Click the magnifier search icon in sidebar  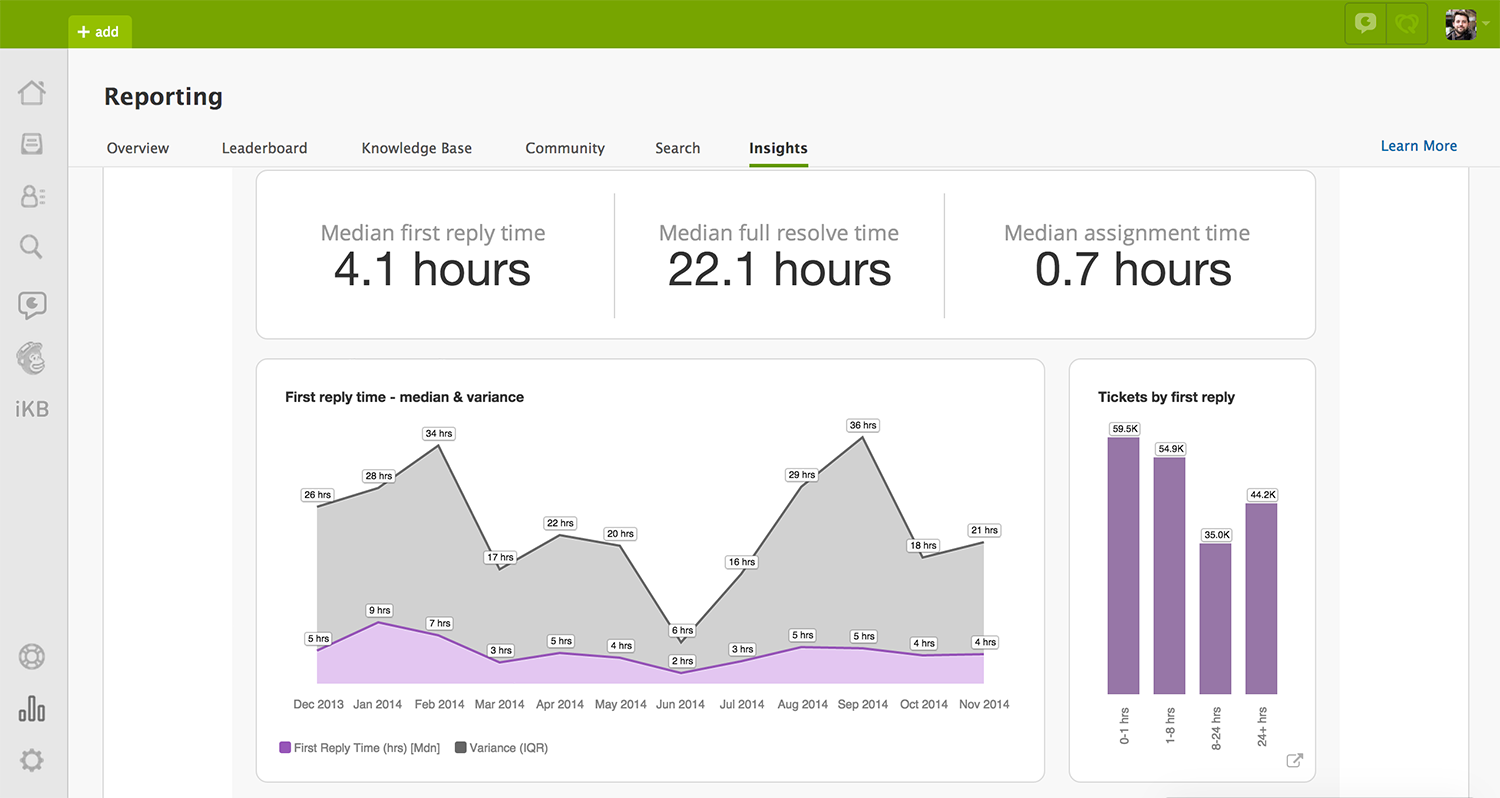click(32, 247)
